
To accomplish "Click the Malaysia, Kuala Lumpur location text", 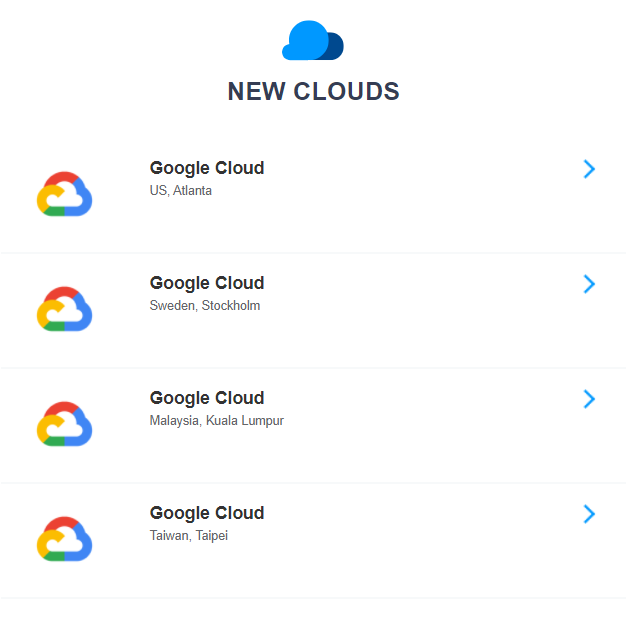I will click(x=217, y=421).
